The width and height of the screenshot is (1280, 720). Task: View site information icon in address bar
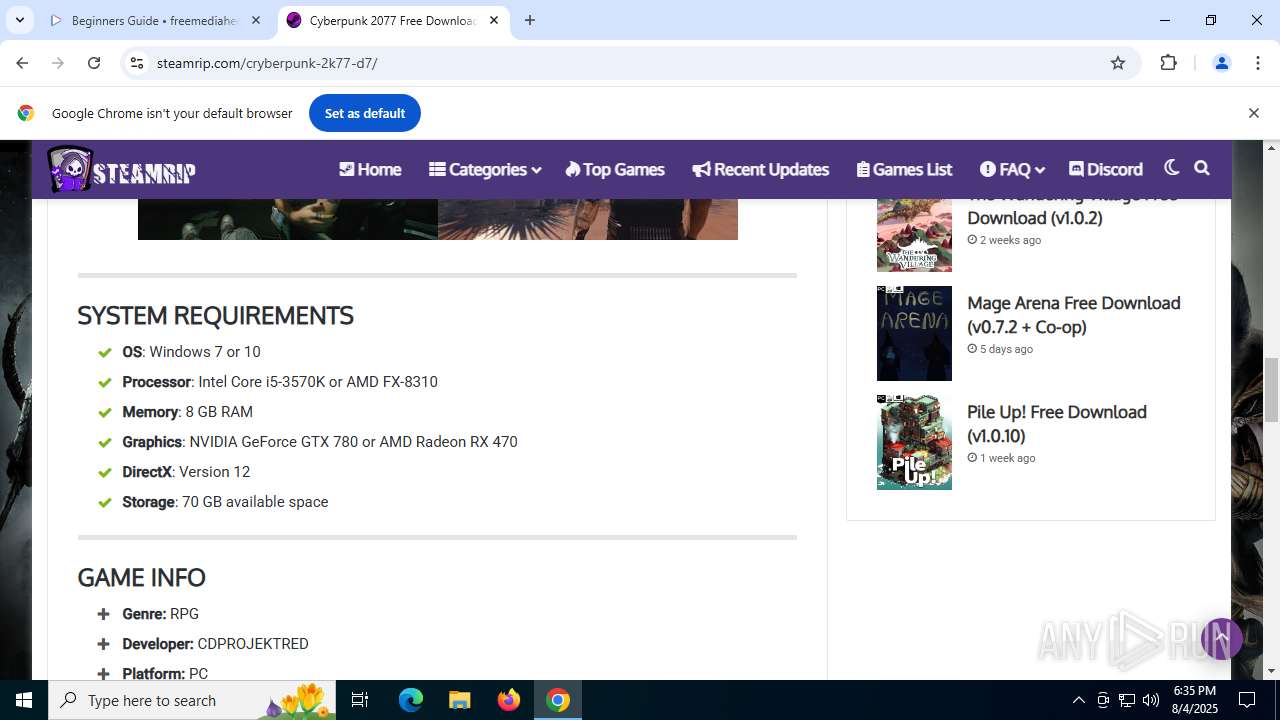click(137, 63)
